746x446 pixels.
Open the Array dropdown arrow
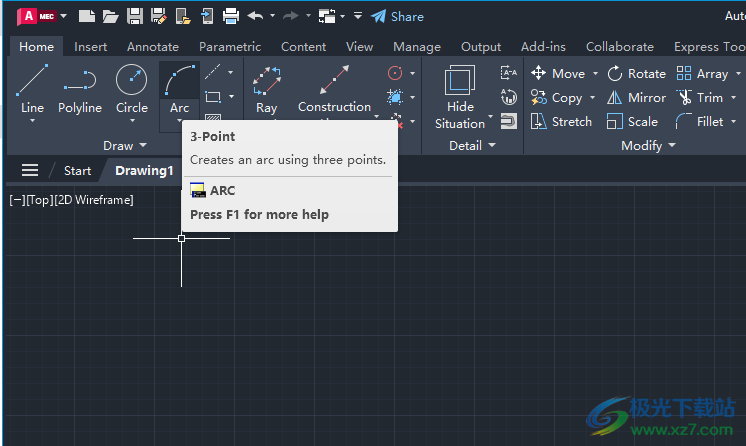tap(738, 74)
